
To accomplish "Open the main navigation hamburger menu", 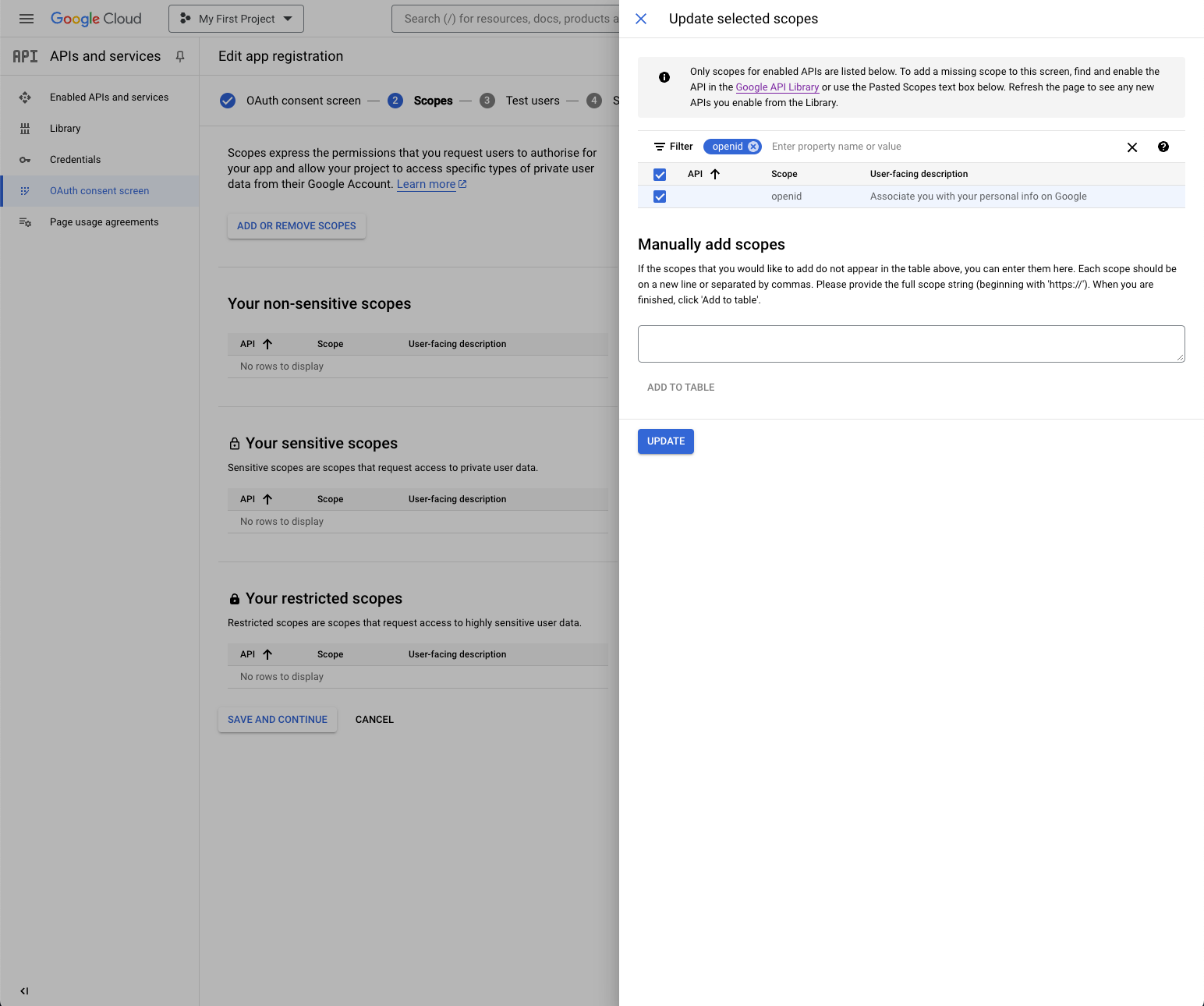I will [27, 19].
